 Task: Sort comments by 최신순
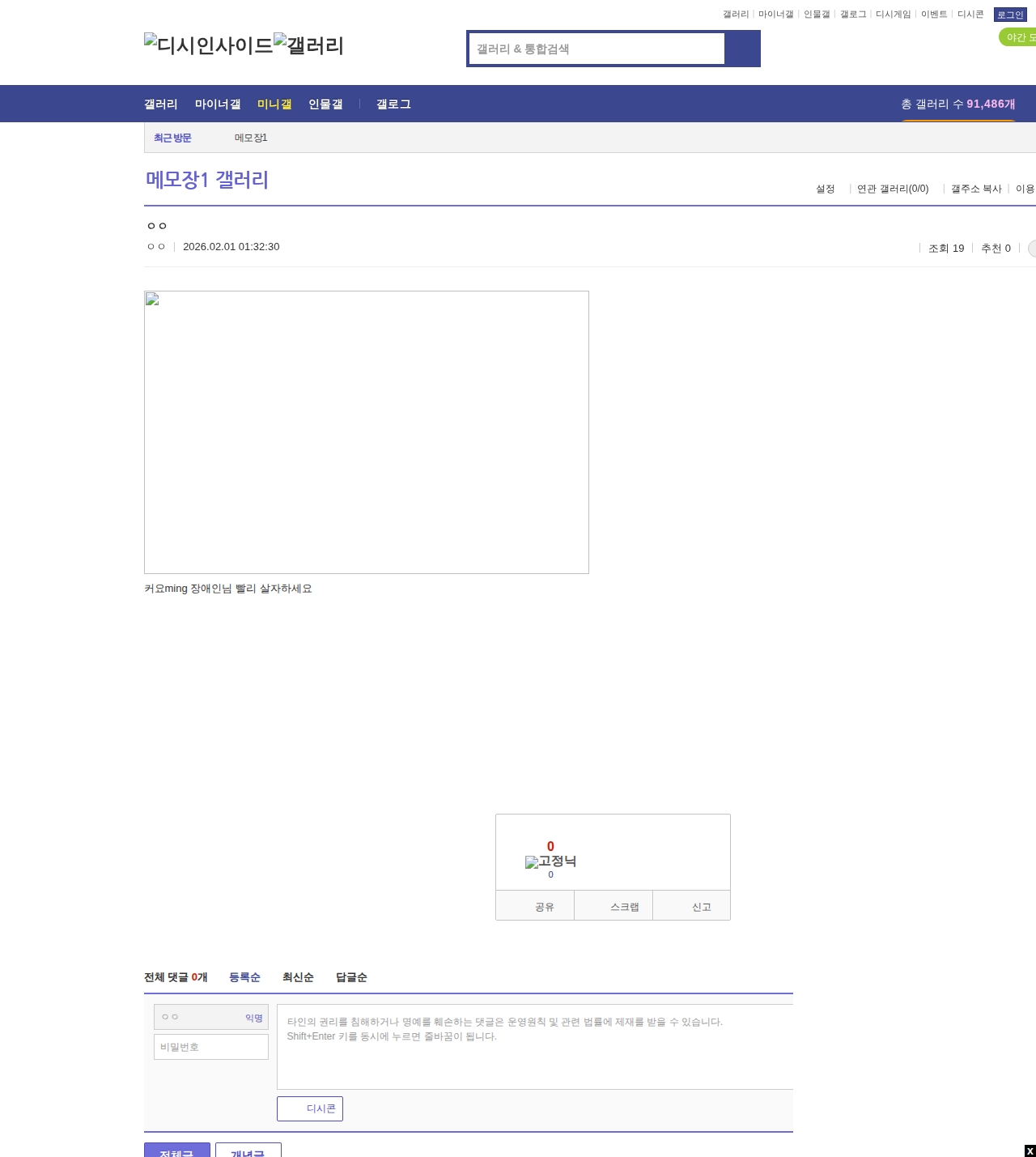298,977
